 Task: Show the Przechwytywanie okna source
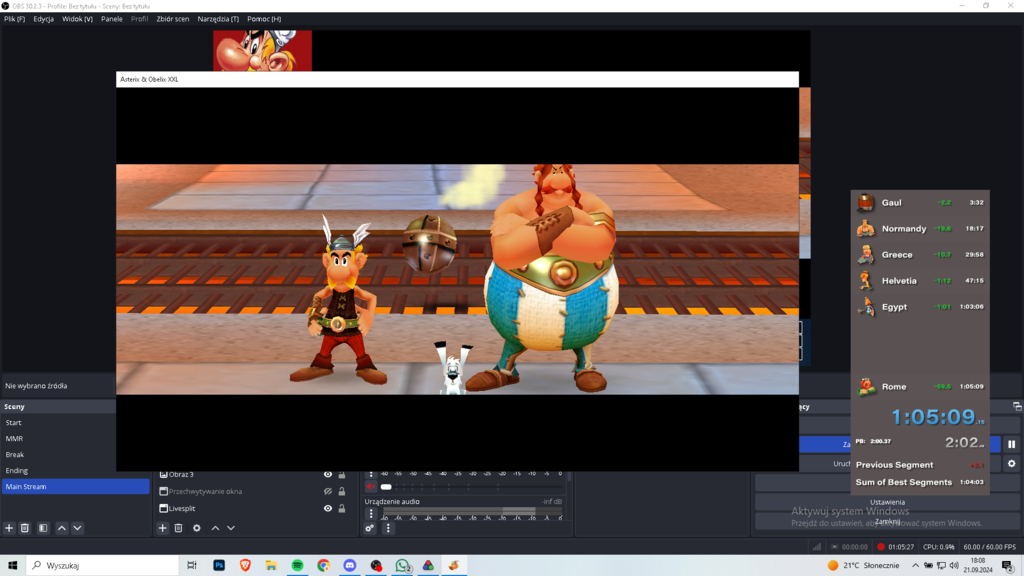pyautogui.click(x=328, y=491)
